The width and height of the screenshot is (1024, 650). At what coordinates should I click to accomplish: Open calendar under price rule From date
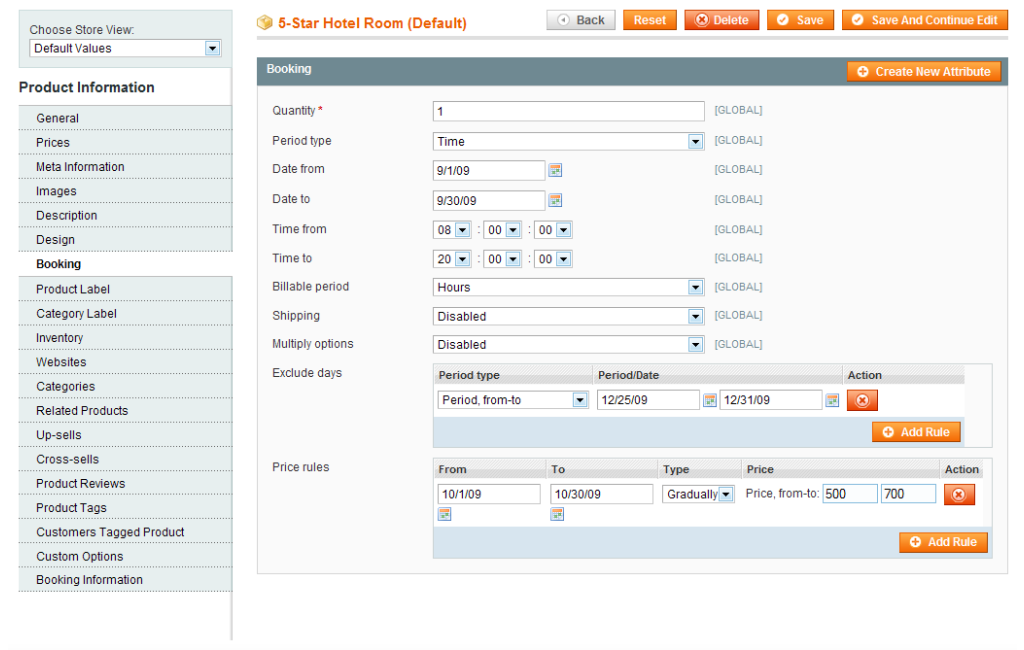(x=445, y=515)
